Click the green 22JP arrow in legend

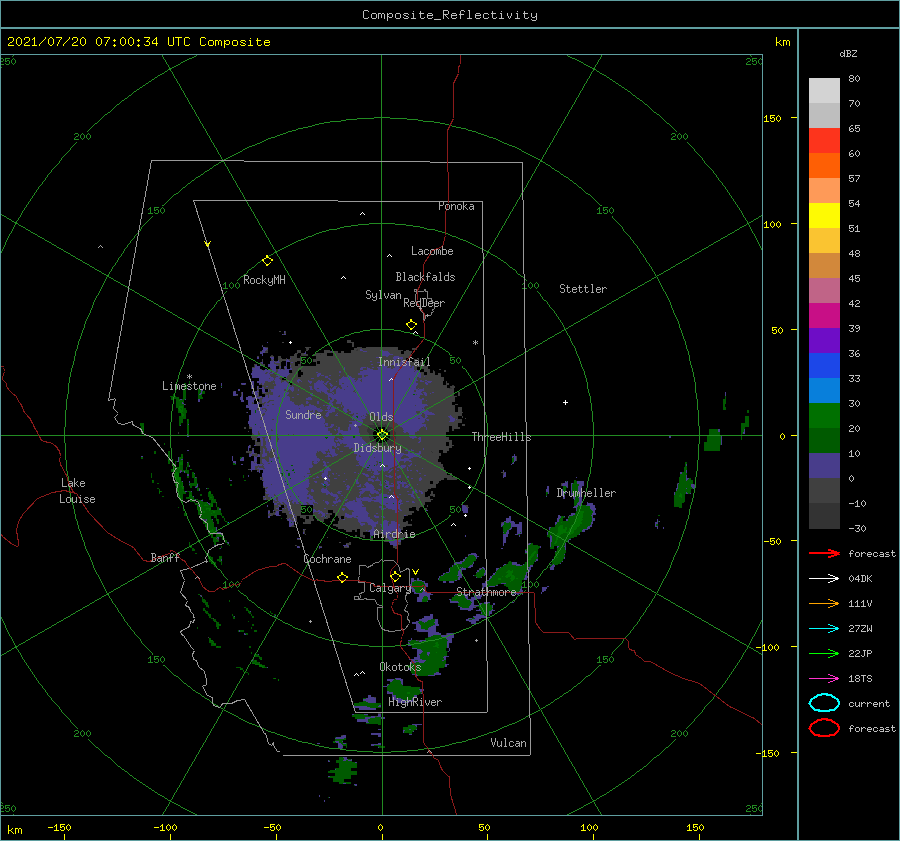824,653
